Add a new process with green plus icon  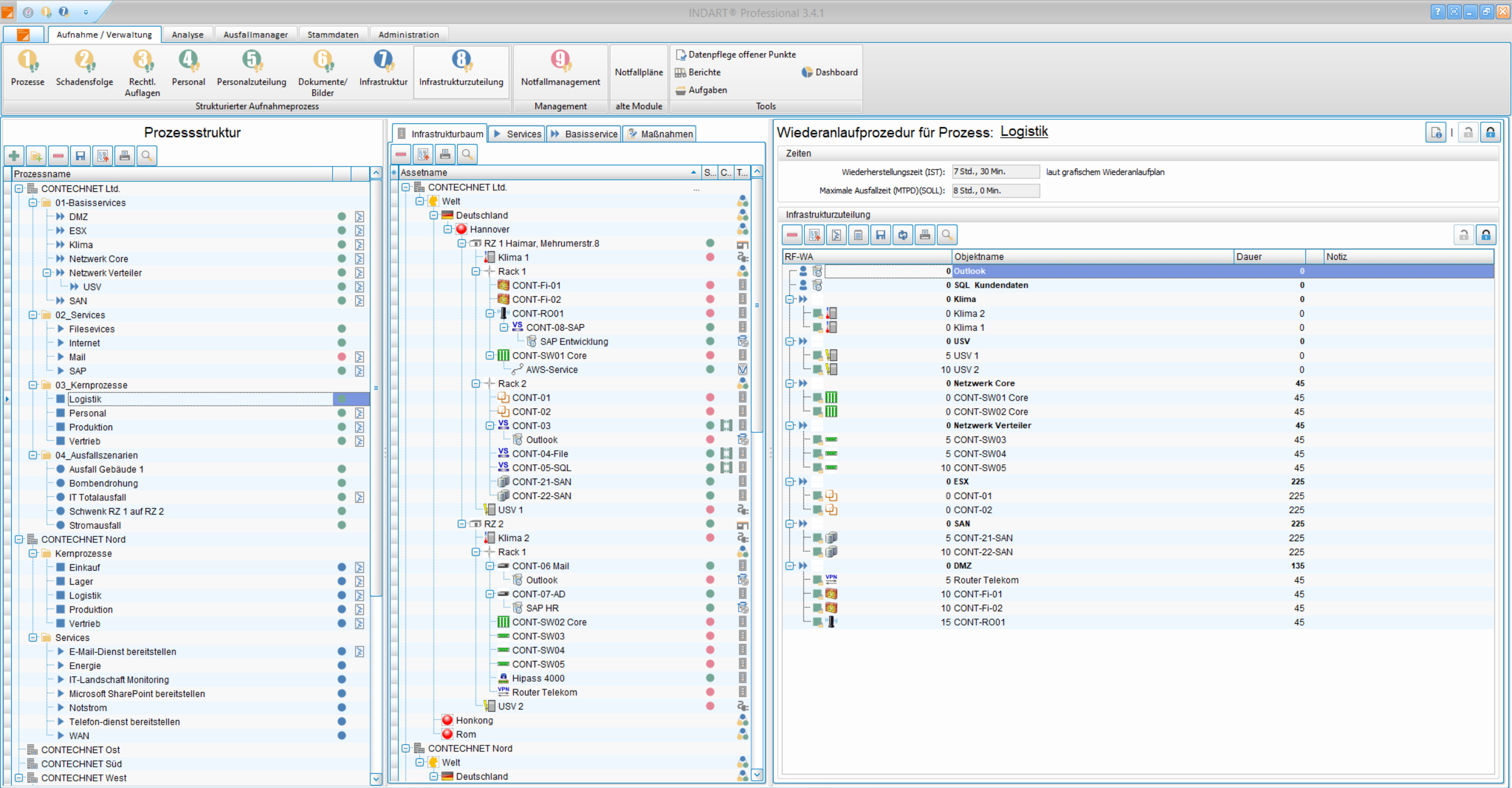[14, 156]
